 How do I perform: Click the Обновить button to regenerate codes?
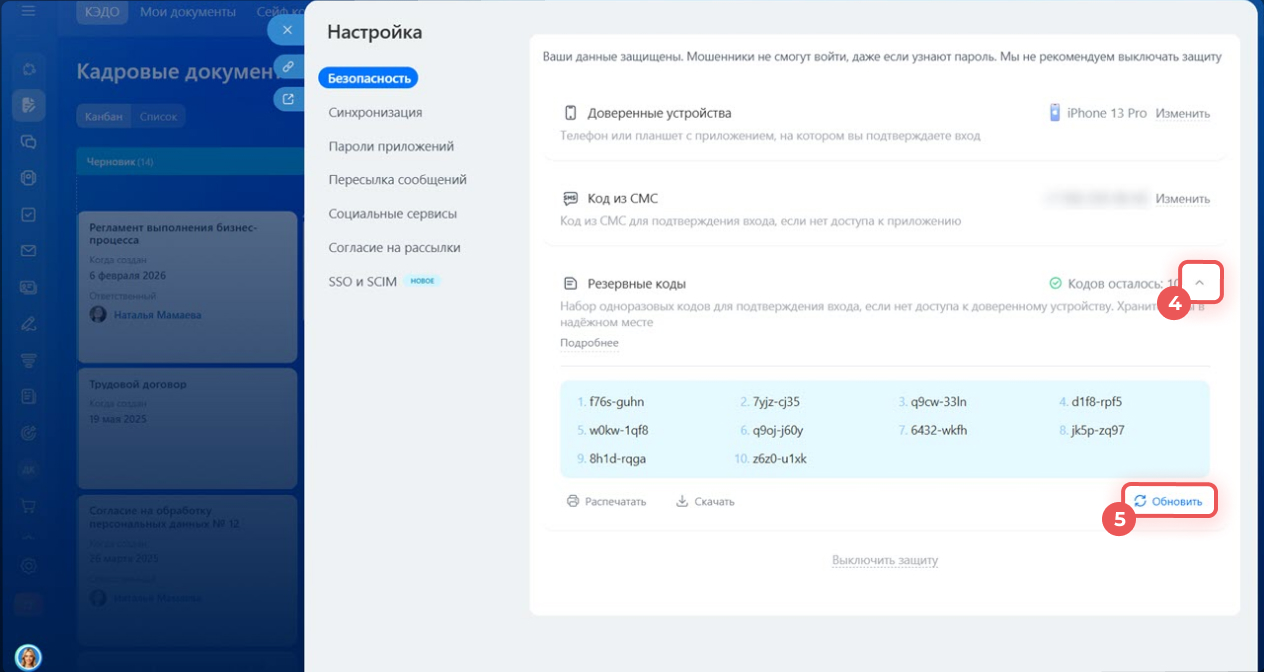pyautogui.click(x=1168, y=501)
